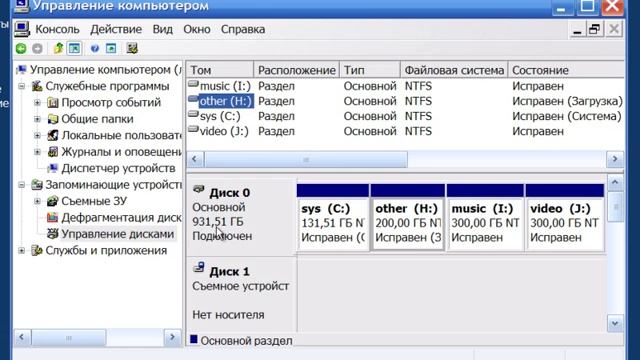640x360 pixels.
Task: Collapse the Запоминающие устройства node
Action: (x=22, y=185)
